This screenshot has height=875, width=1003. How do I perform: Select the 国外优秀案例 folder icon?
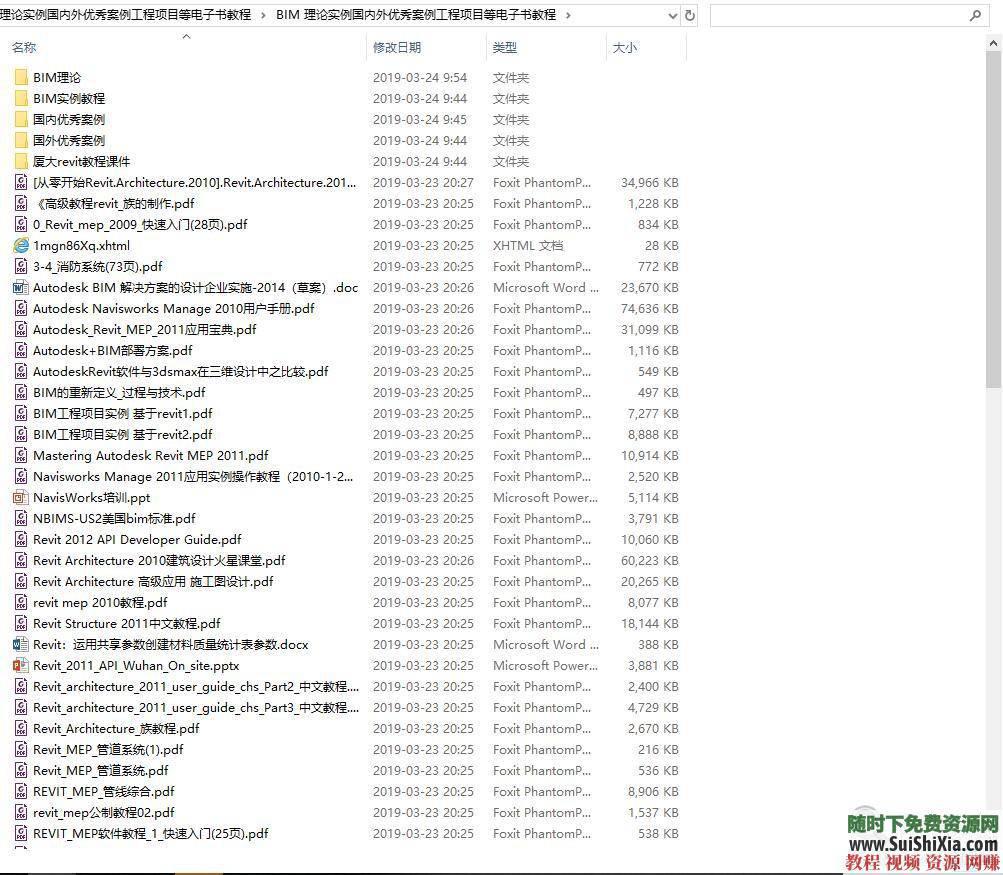[21, 141]
